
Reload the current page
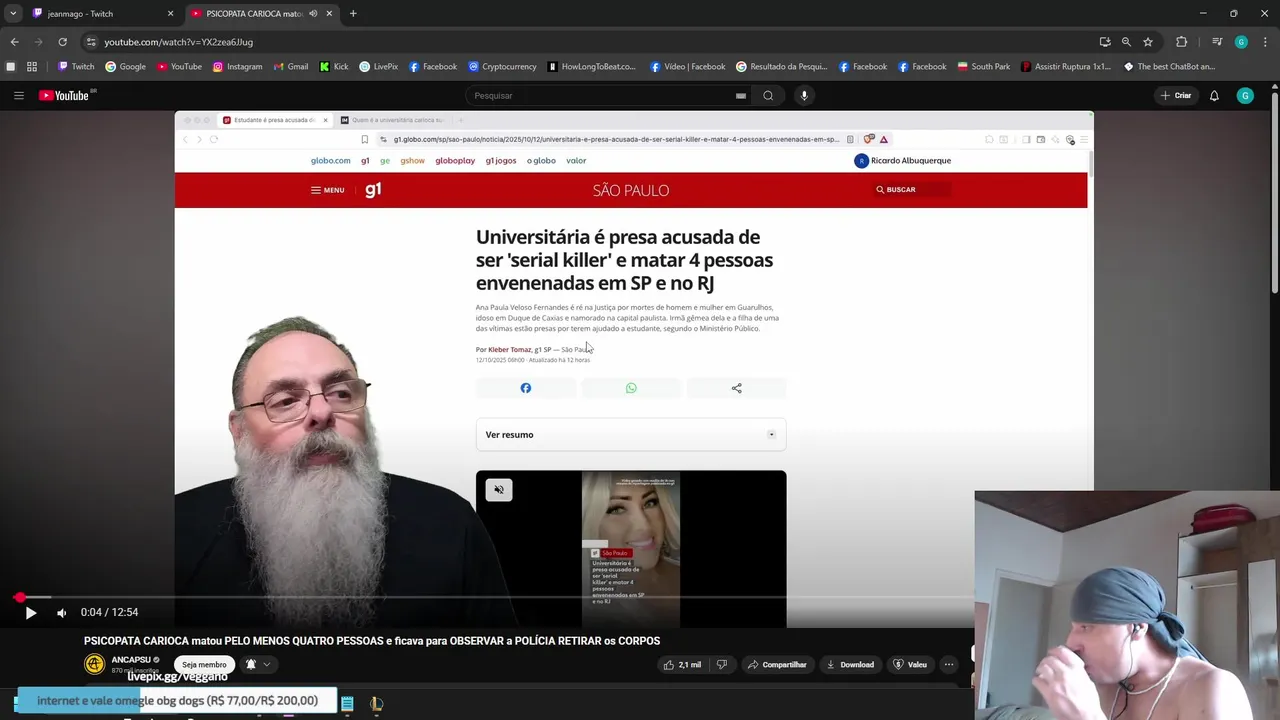pos(62,42)
